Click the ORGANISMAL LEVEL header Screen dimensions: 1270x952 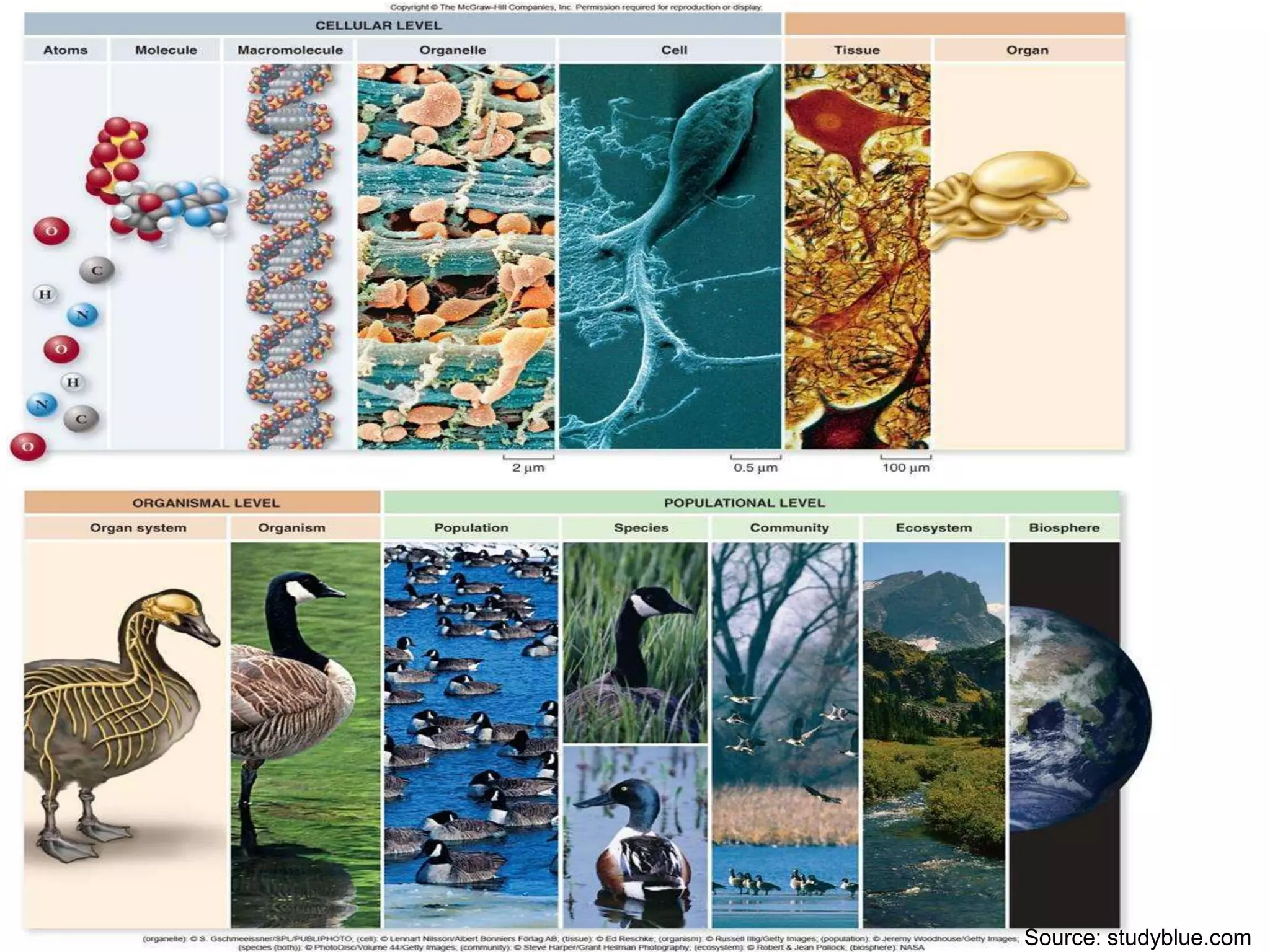205,503
